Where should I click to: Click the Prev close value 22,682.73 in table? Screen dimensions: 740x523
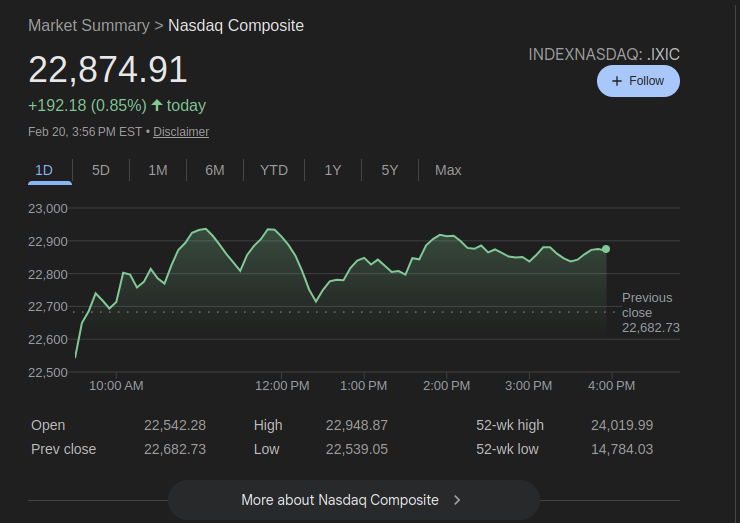[x=175, y=449]
